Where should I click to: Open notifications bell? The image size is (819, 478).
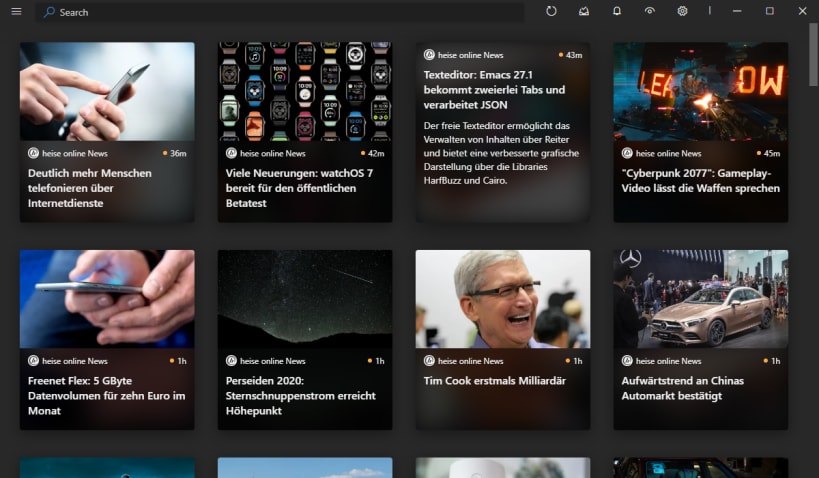pyautogui.click(x=617, y=11)
